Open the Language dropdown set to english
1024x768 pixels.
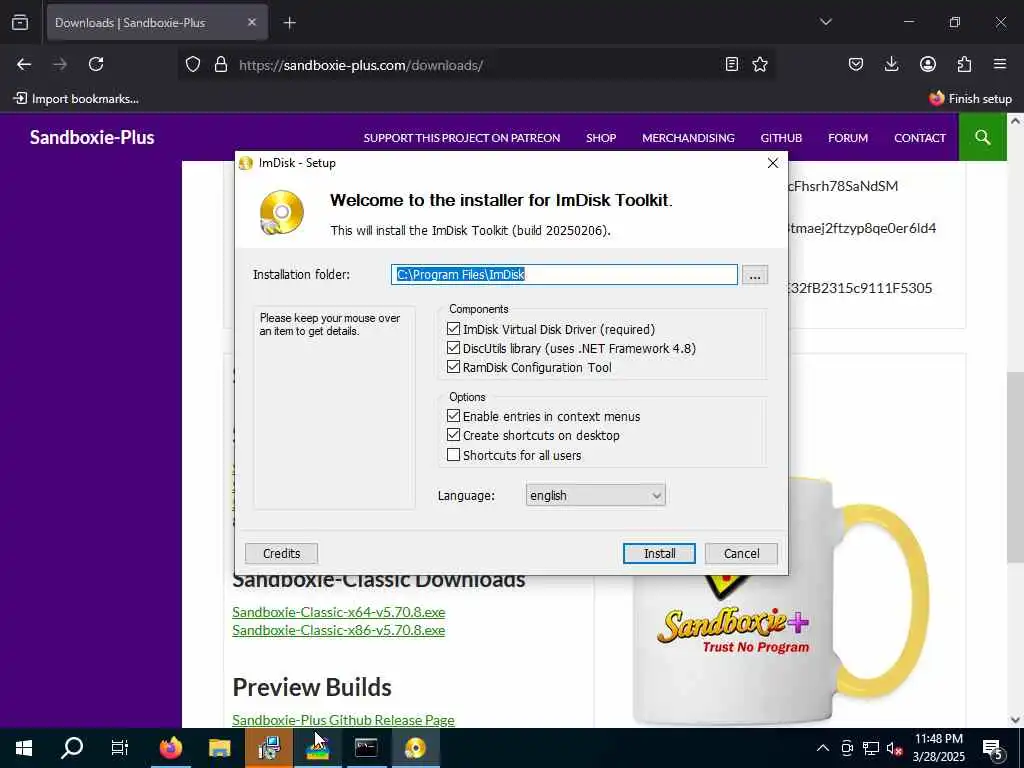(x=596, y=495)
